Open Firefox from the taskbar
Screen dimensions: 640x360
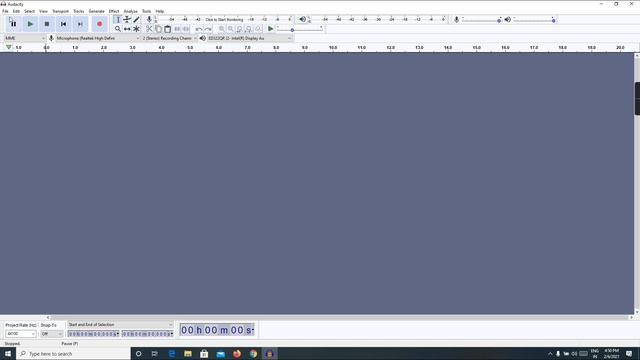[x=237, y=353]
